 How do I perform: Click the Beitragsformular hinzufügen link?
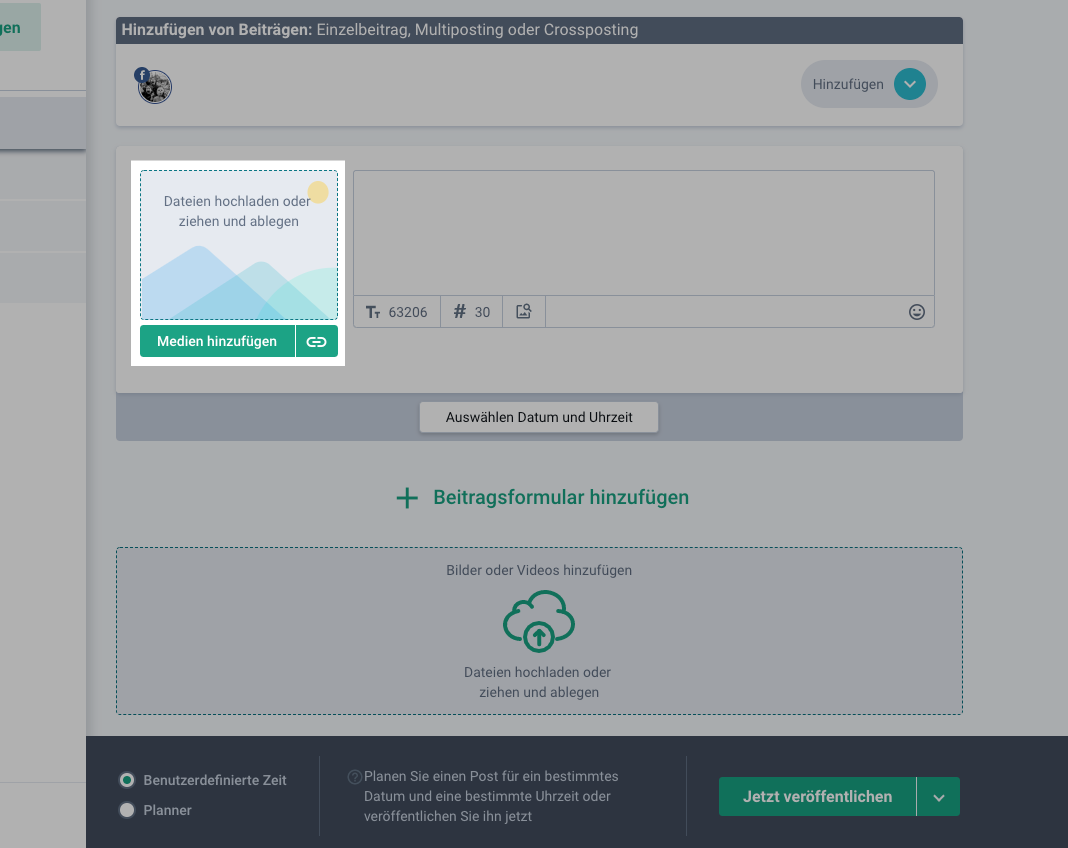click(560, 498)
